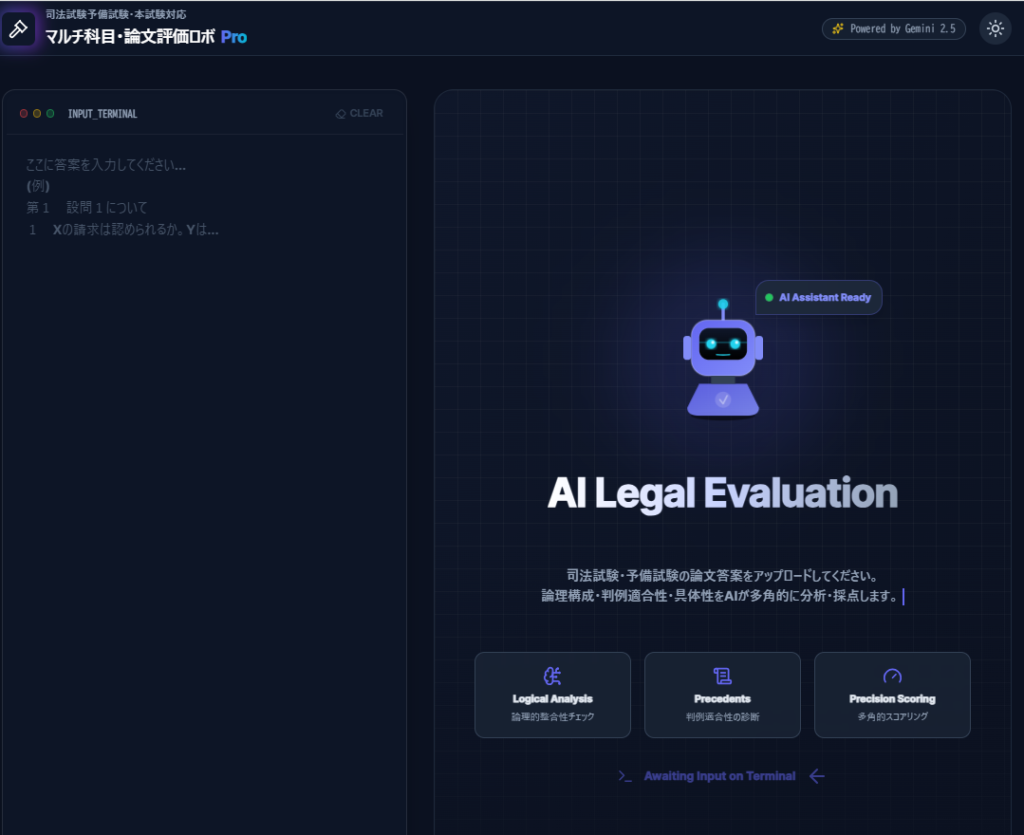
Task: Click the blue Pro label in the title
Action: pos(234,37)
